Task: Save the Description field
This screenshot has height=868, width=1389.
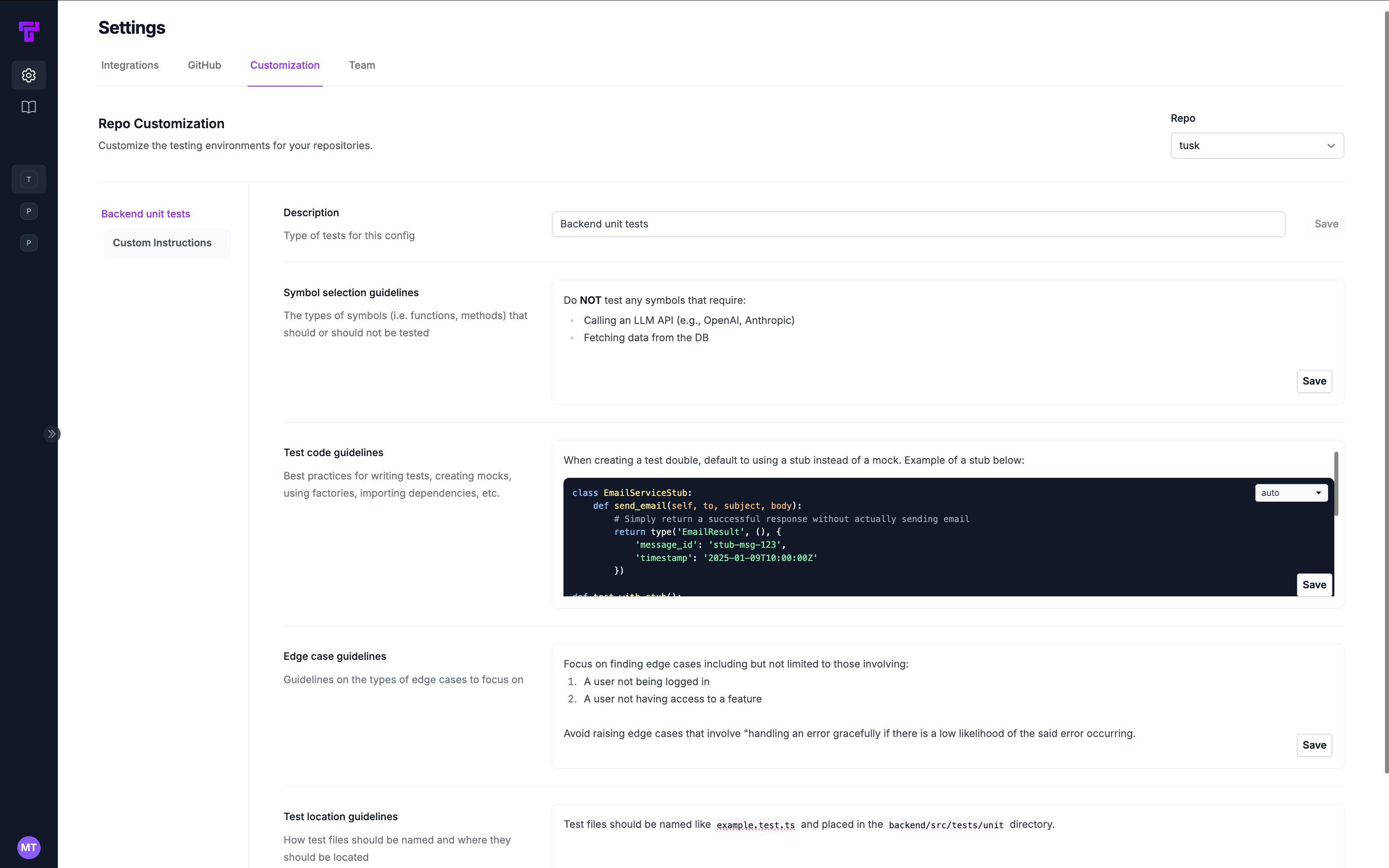Action: click(1326, 224)
